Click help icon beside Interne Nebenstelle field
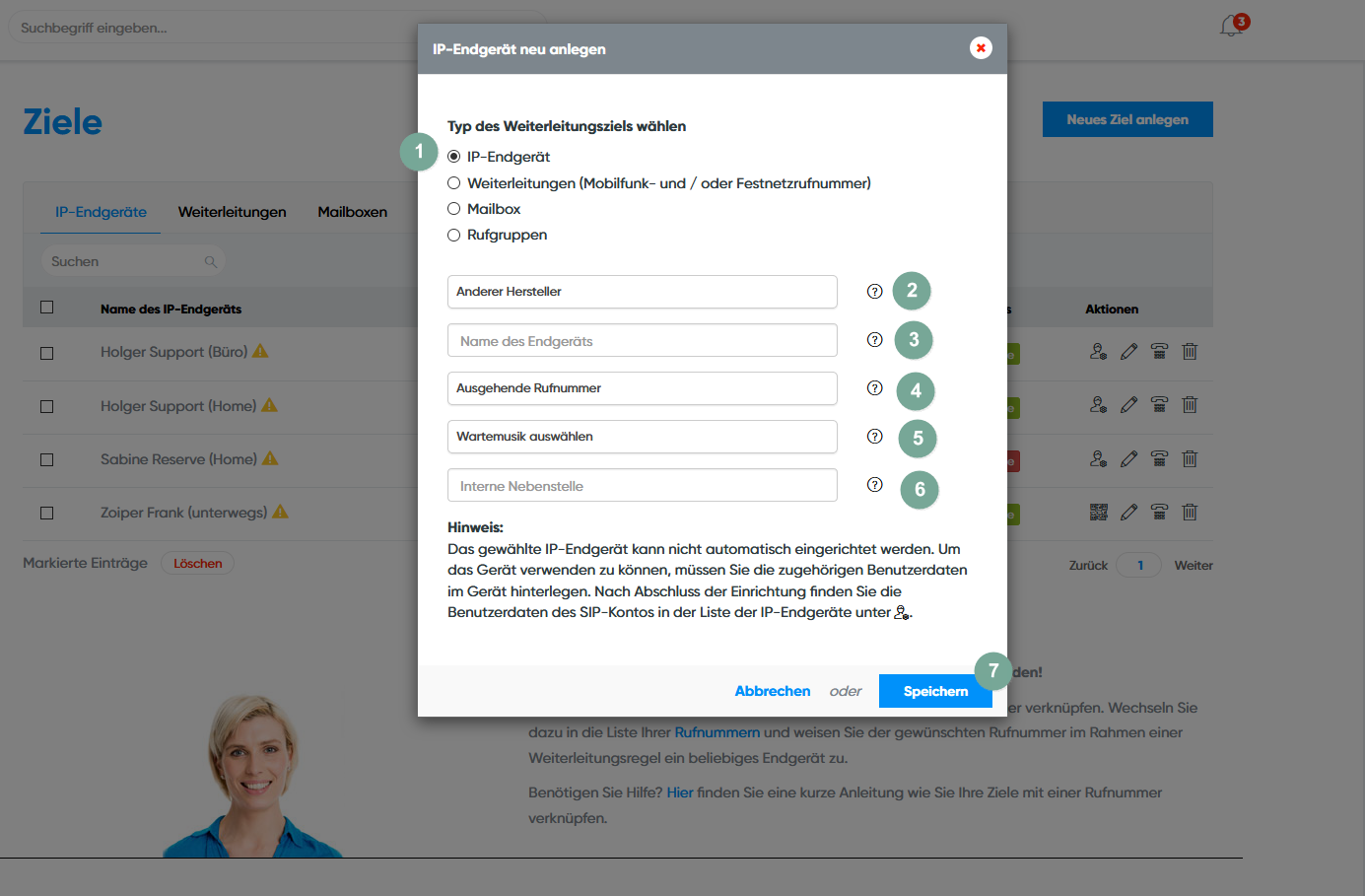This screenshot has width=1365, height=896. pos(874,485)
